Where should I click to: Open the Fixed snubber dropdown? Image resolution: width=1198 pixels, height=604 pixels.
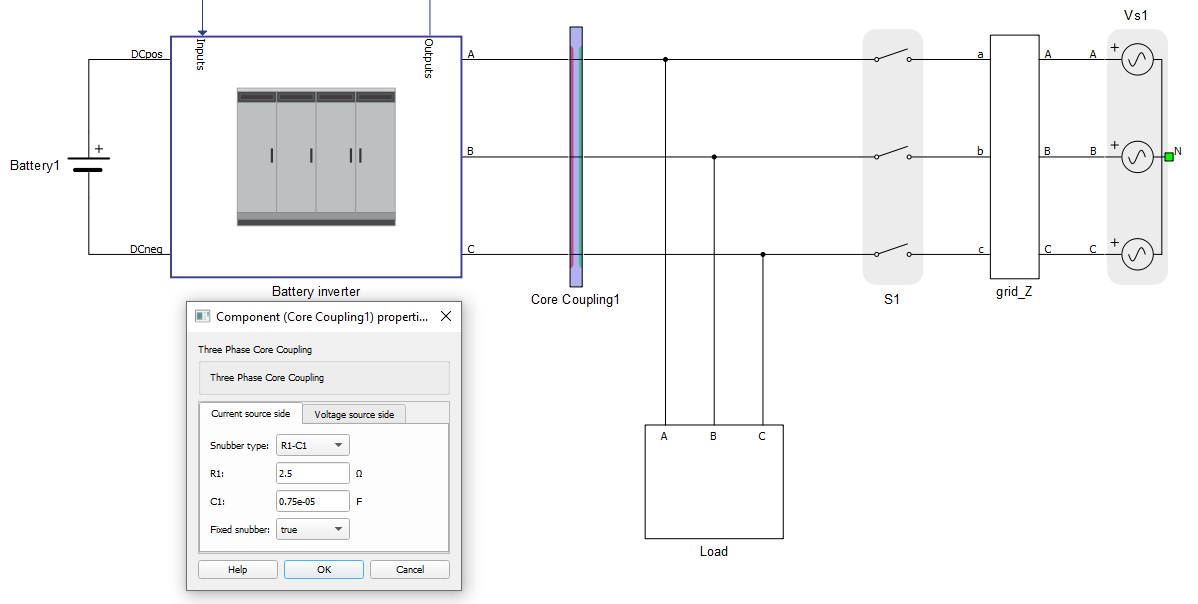[313, 529]
